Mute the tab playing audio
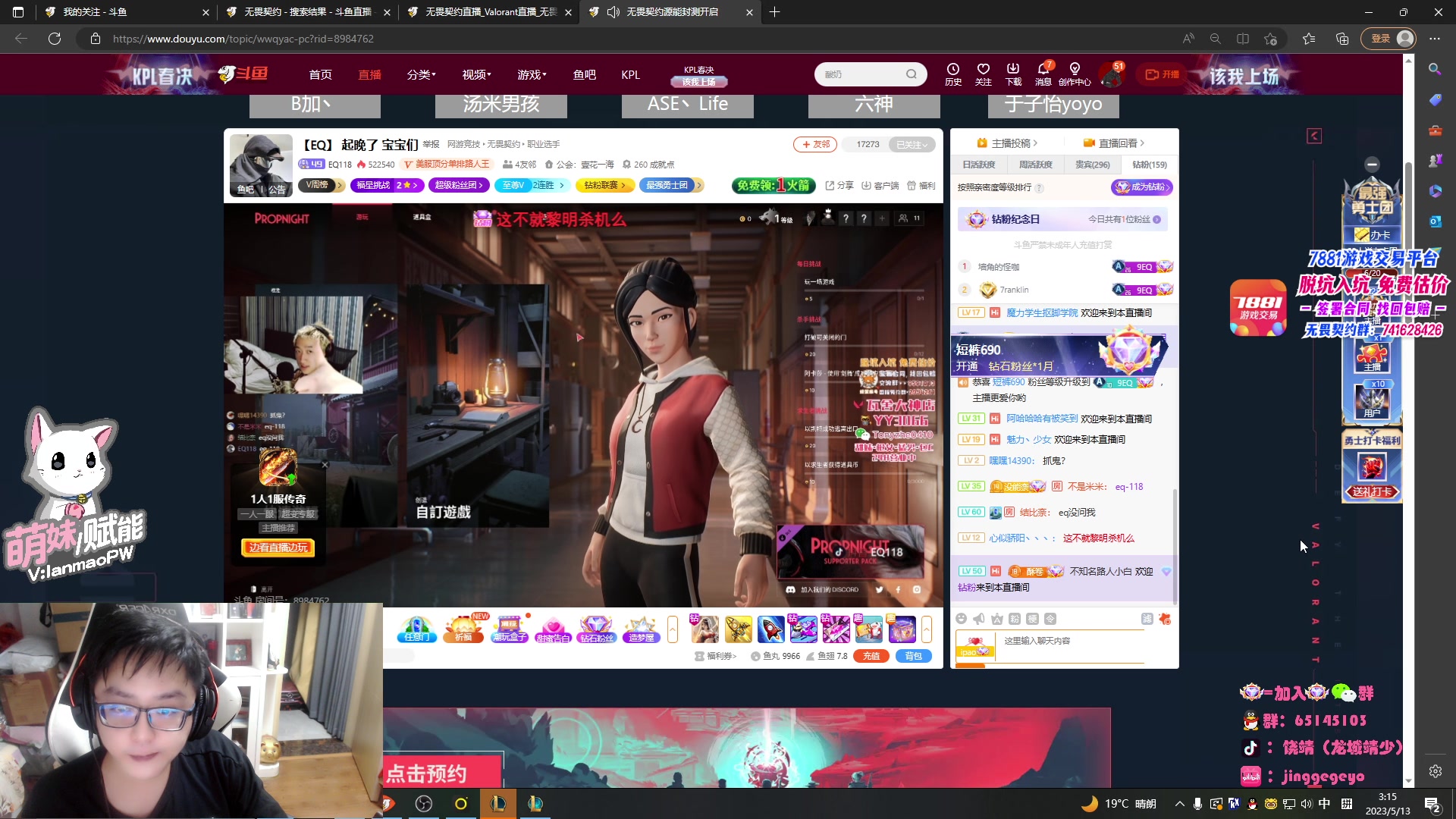Viewport: 1456px width, 819px height. [613, 12]
